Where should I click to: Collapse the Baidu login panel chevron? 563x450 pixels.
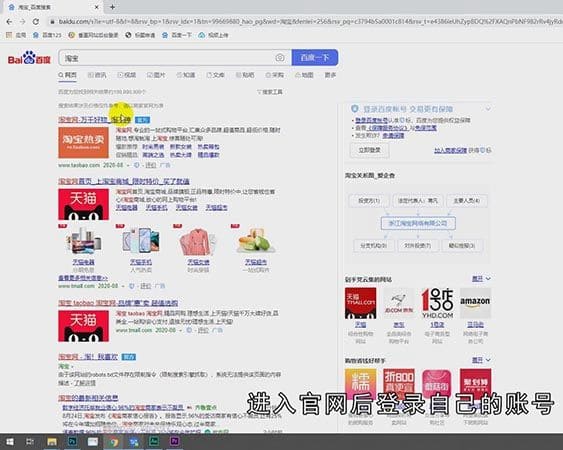point(488,108)
